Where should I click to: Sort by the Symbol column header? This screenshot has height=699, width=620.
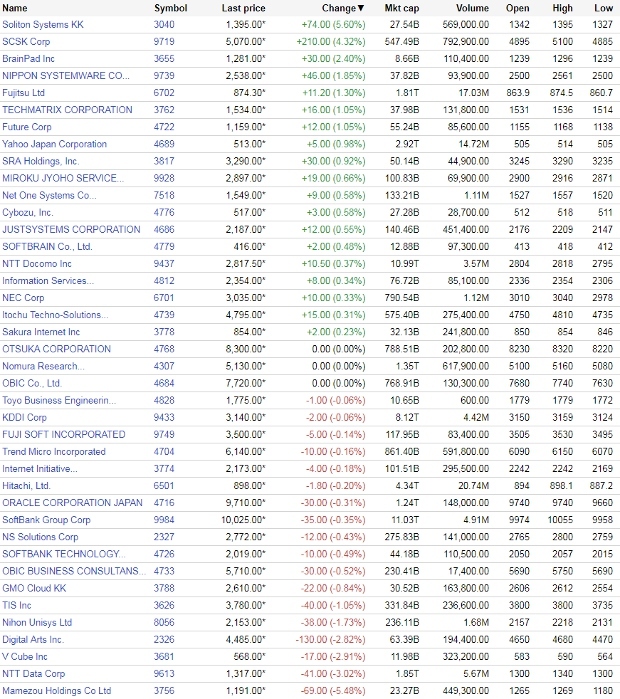[170, 8]
